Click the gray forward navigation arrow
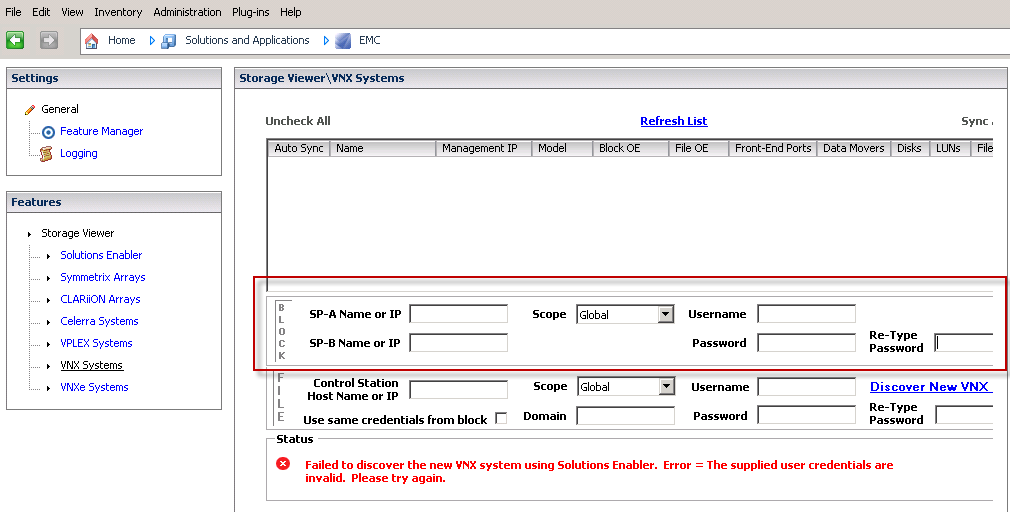This screenshot has height=512, width=1010. tap(48, 40)
